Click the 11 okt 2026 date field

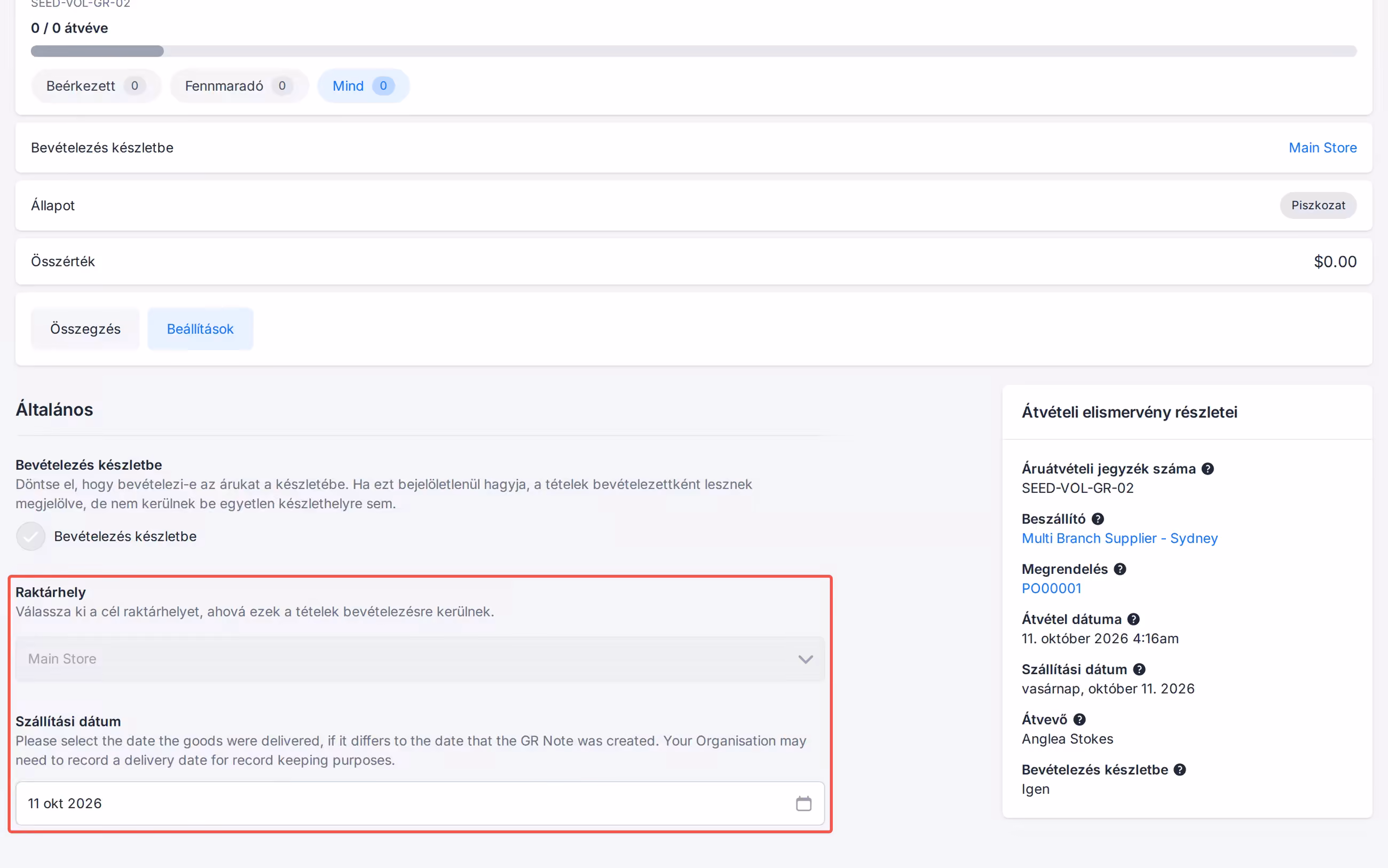coord(420,803)
